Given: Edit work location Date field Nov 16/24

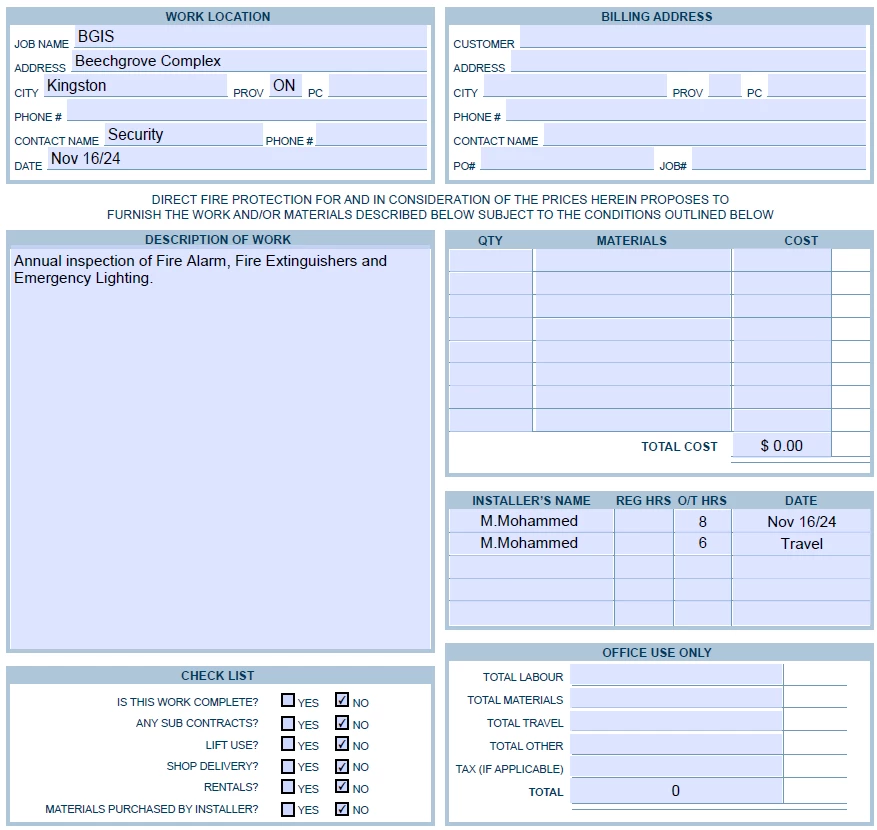Looking at the screenshot, I should tap(237, 158).
